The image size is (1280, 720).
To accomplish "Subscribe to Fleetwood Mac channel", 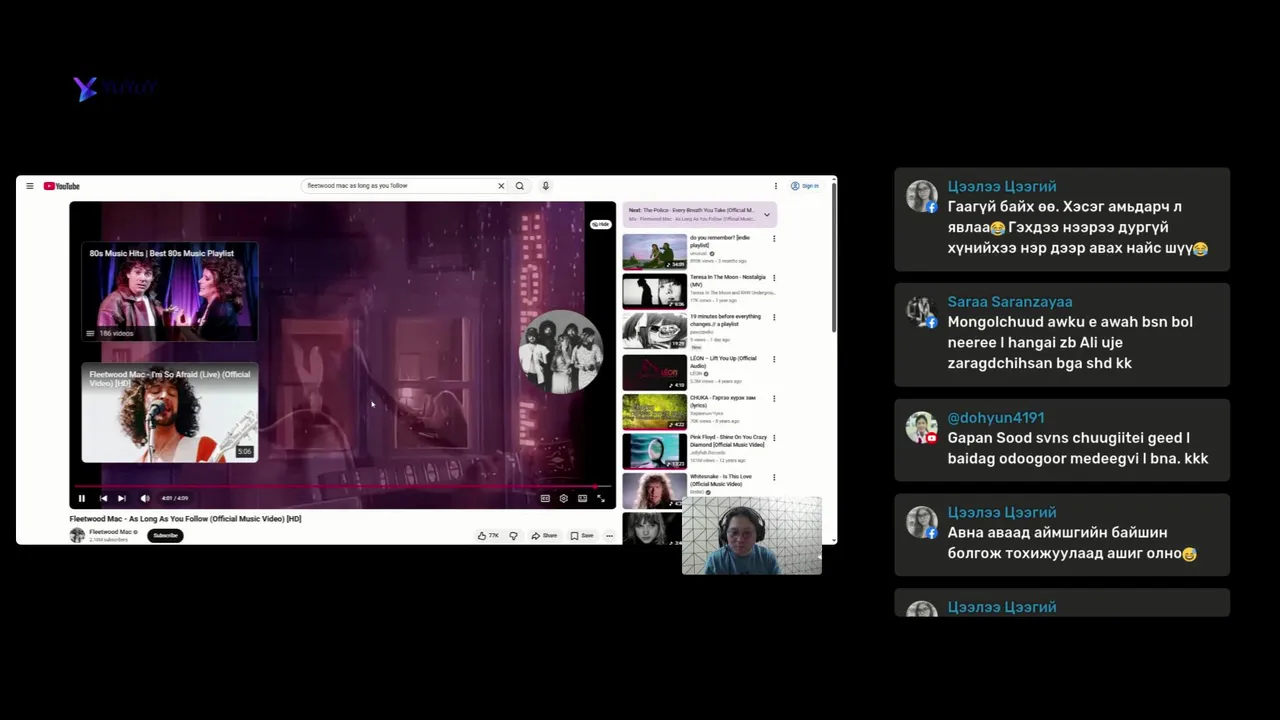I will pos(165,535).
